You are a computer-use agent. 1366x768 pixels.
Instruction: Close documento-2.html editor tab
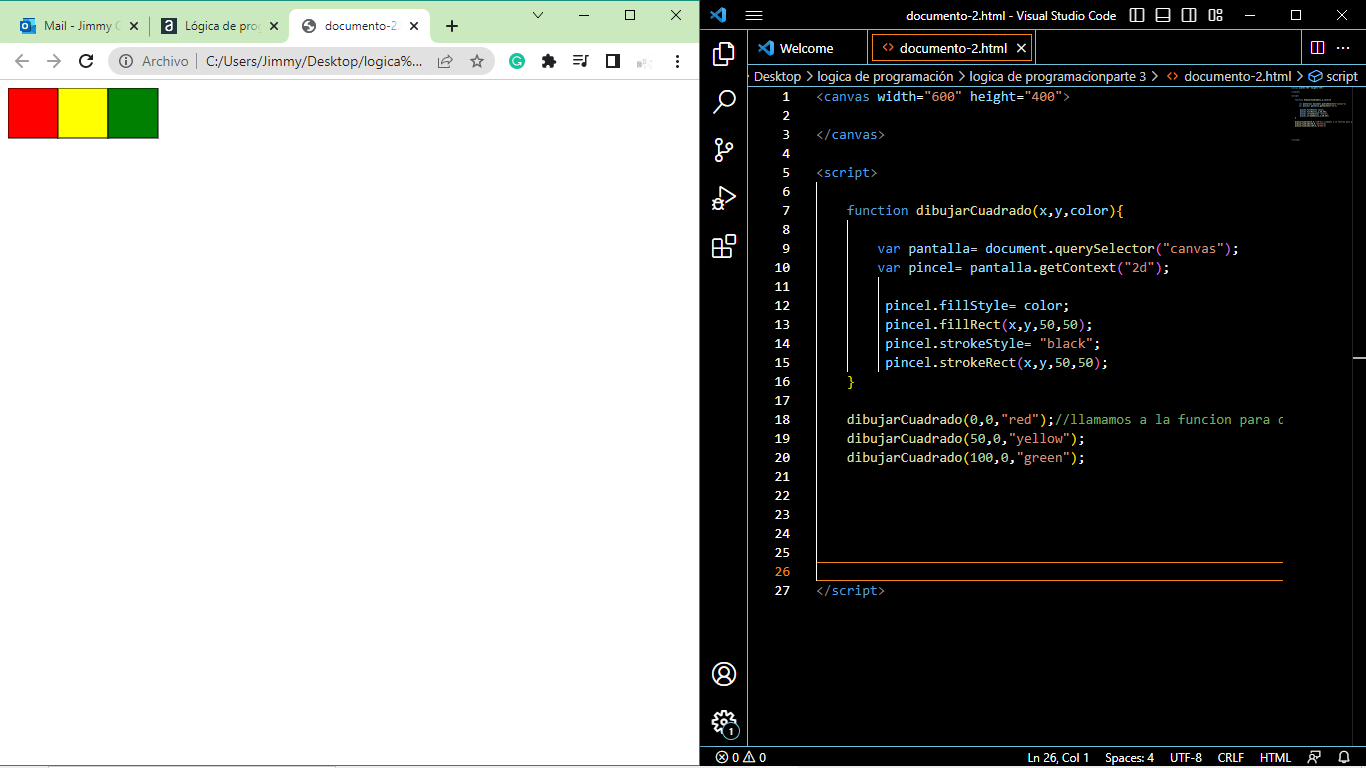tap(1021, 48)
